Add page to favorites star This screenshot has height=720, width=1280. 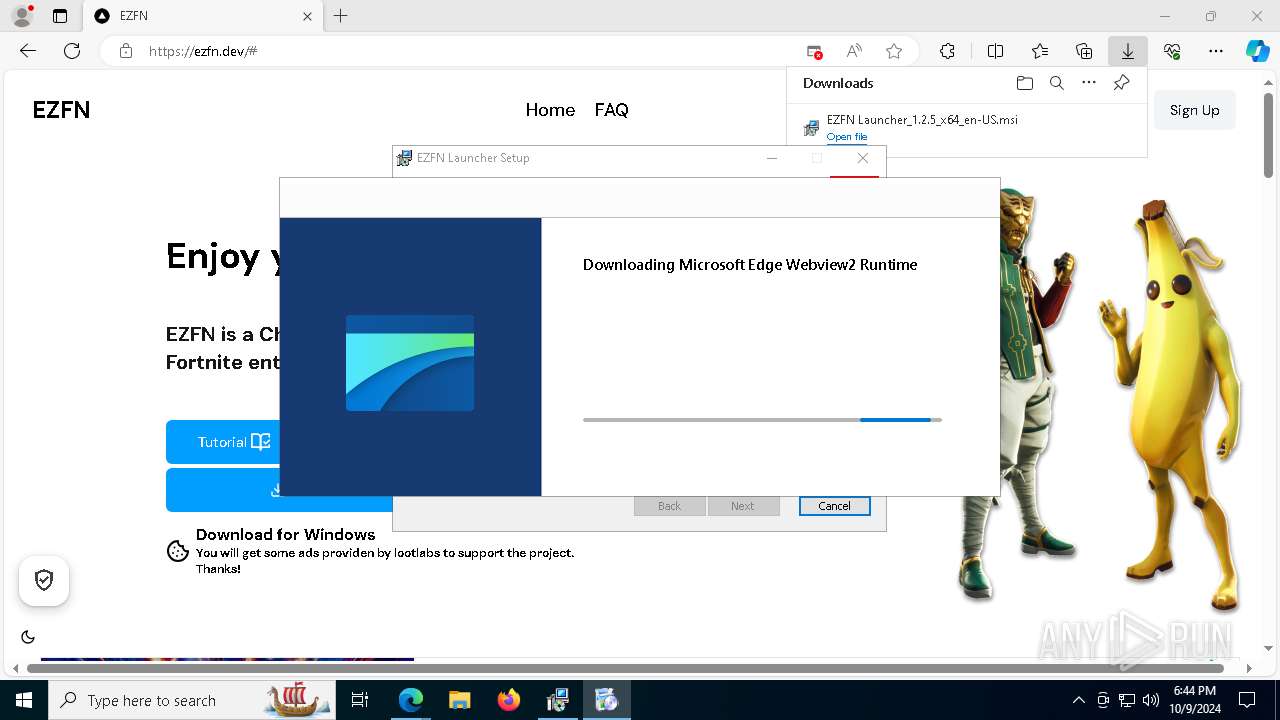pos(894,51)
